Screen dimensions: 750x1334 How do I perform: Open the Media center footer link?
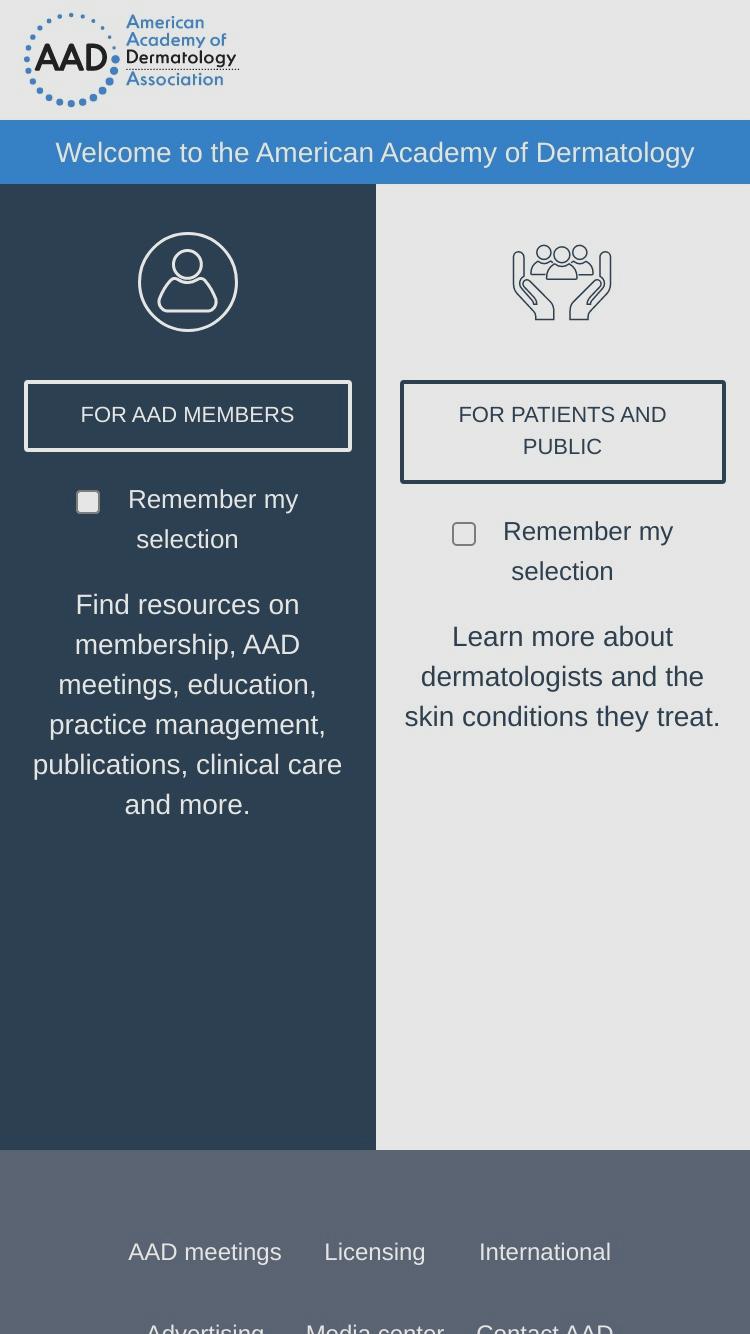click(375, 1326)
